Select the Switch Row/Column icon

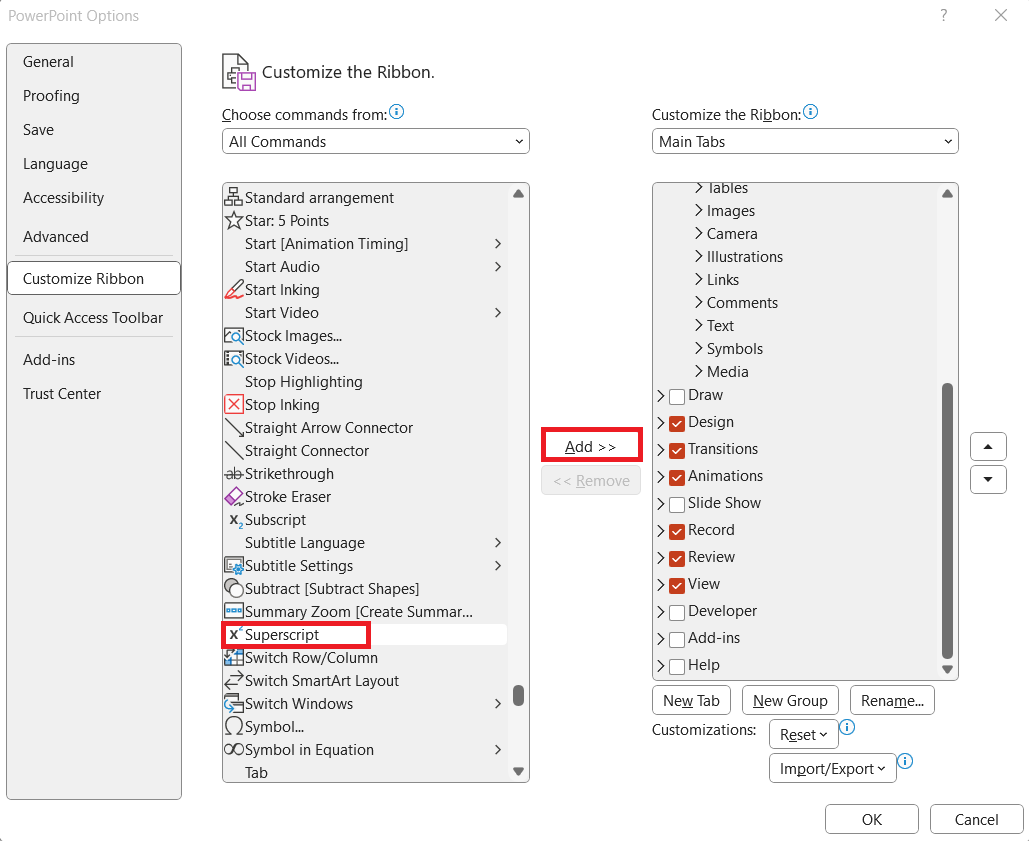click(x=234, y=657)
